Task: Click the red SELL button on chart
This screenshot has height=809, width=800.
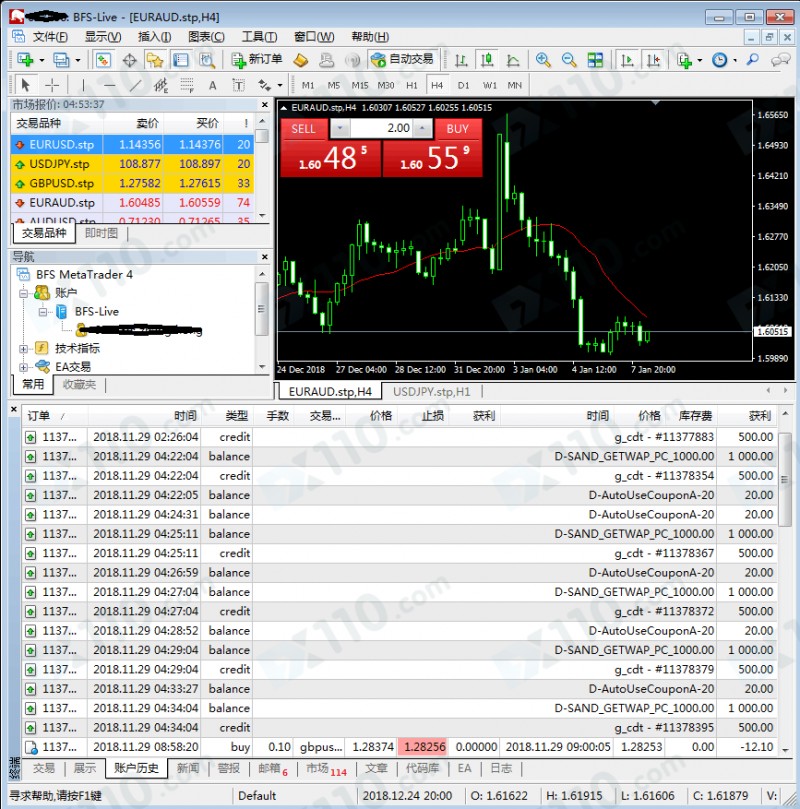Action: point(303,128)
